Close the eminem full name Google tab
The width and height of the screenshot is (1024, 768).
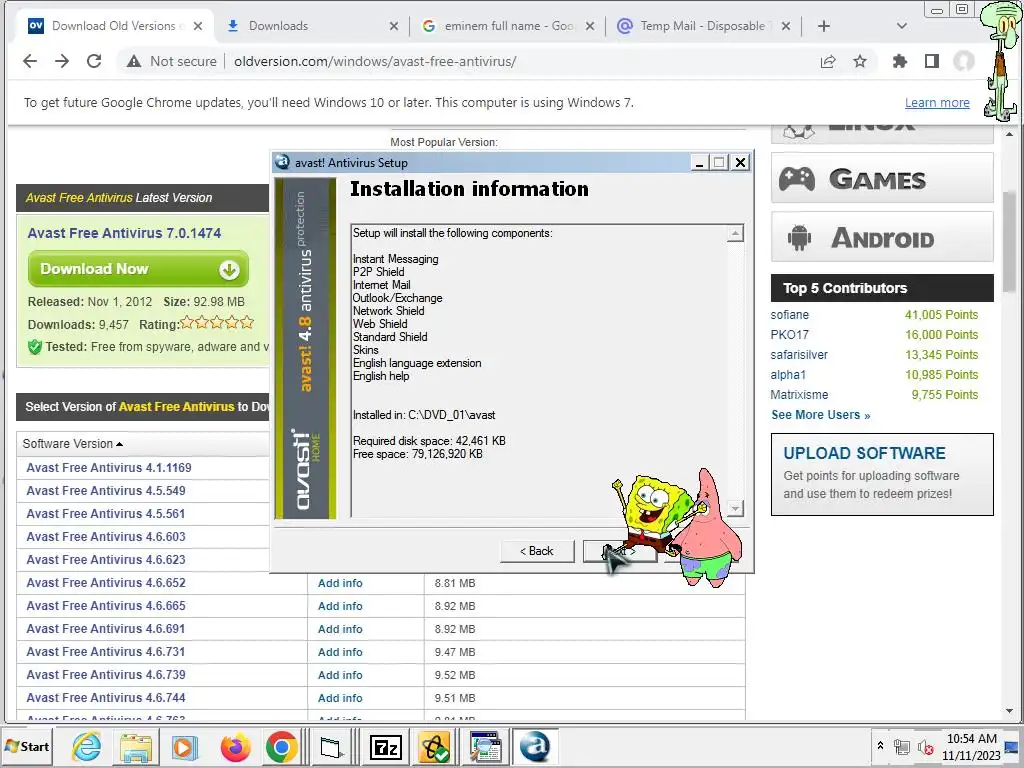tap(590, 26)
